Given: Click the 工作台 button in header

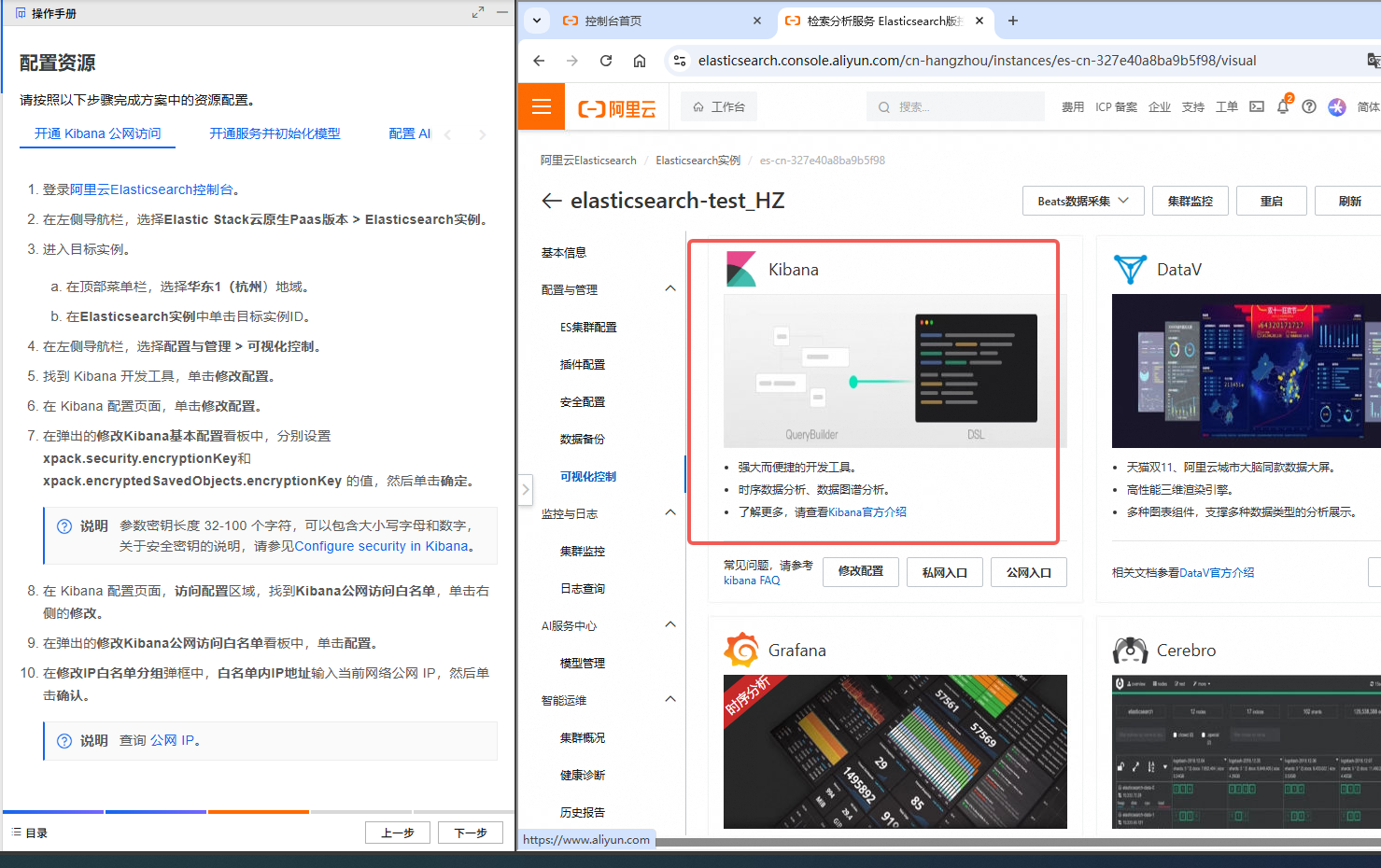Looking at the screenshot, I should tap(719, 107).
